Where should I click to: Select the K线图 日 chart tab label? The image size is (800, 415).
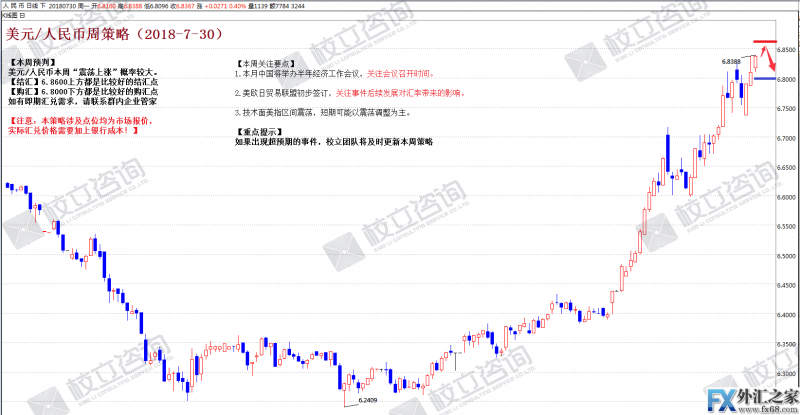click(14, 15)
